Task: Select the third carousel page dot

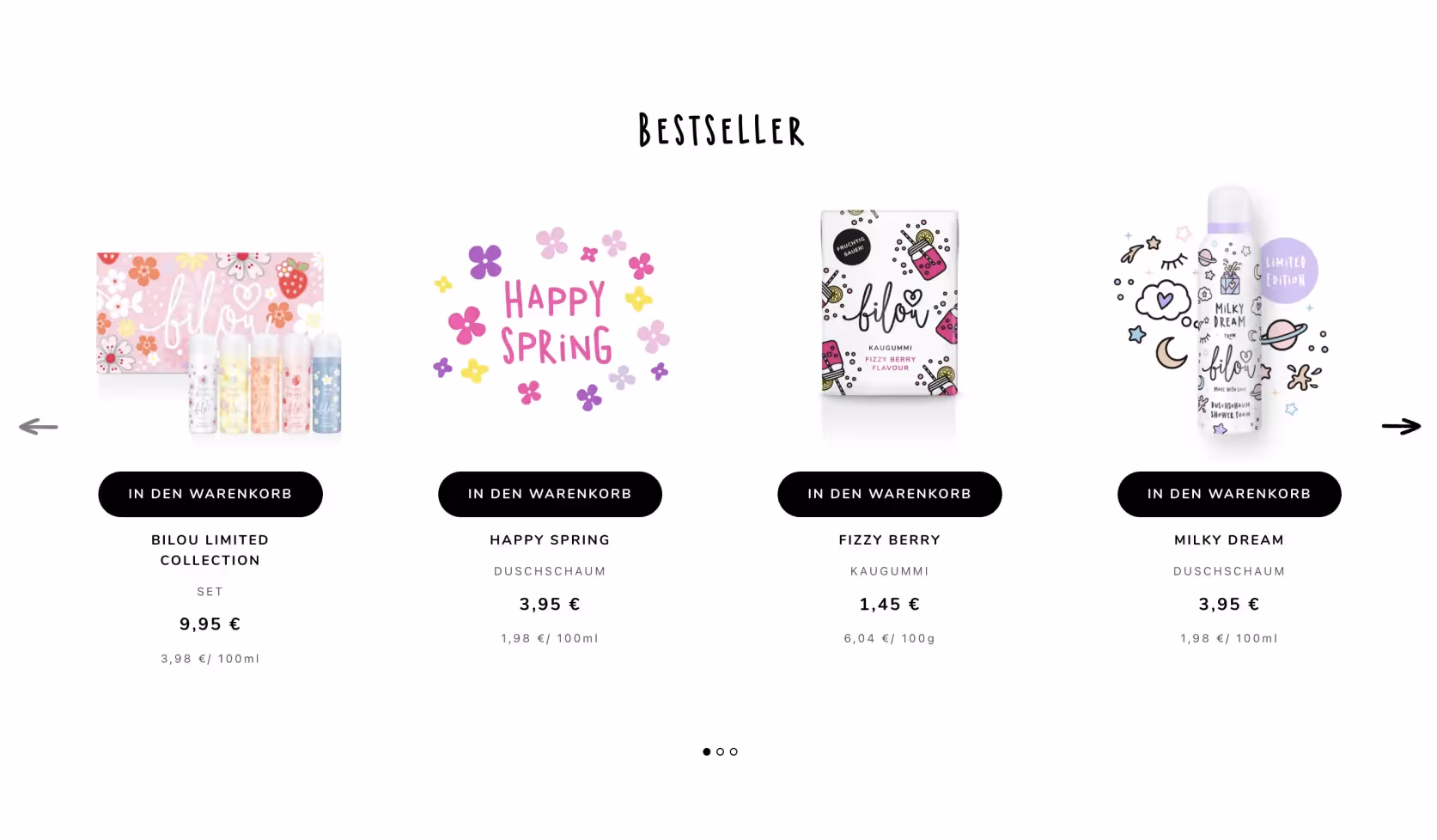Action: [734, 752]
